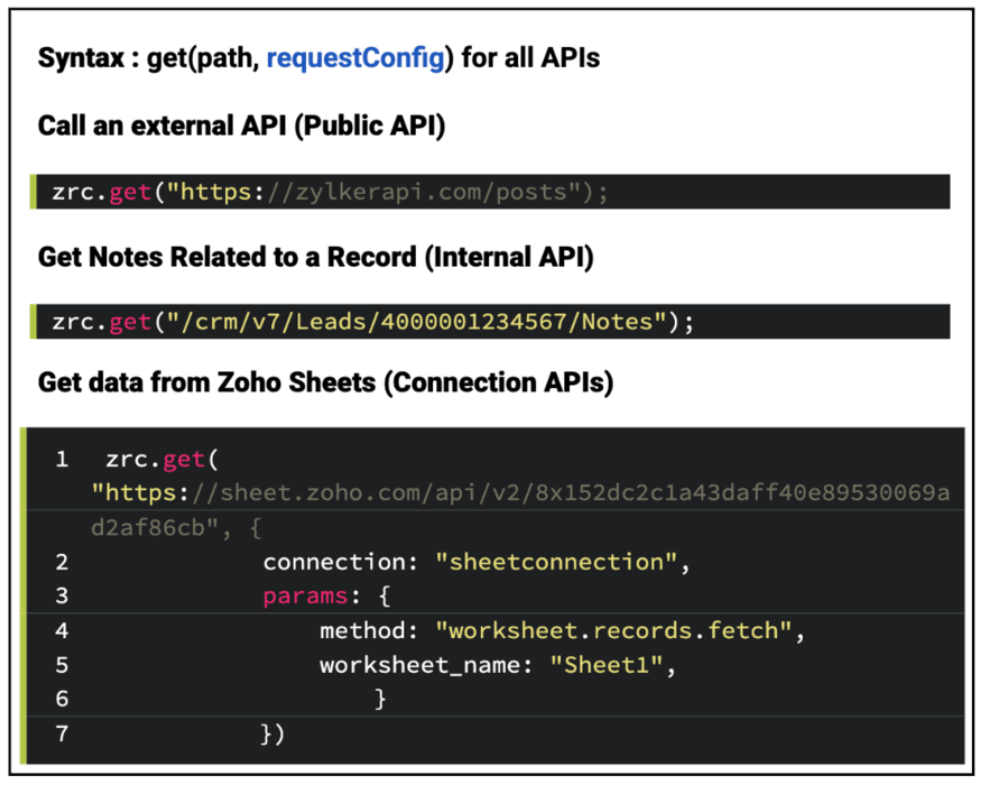
Task: Click the sheet.zoho.com API URL string
Action: click(520, 493)
